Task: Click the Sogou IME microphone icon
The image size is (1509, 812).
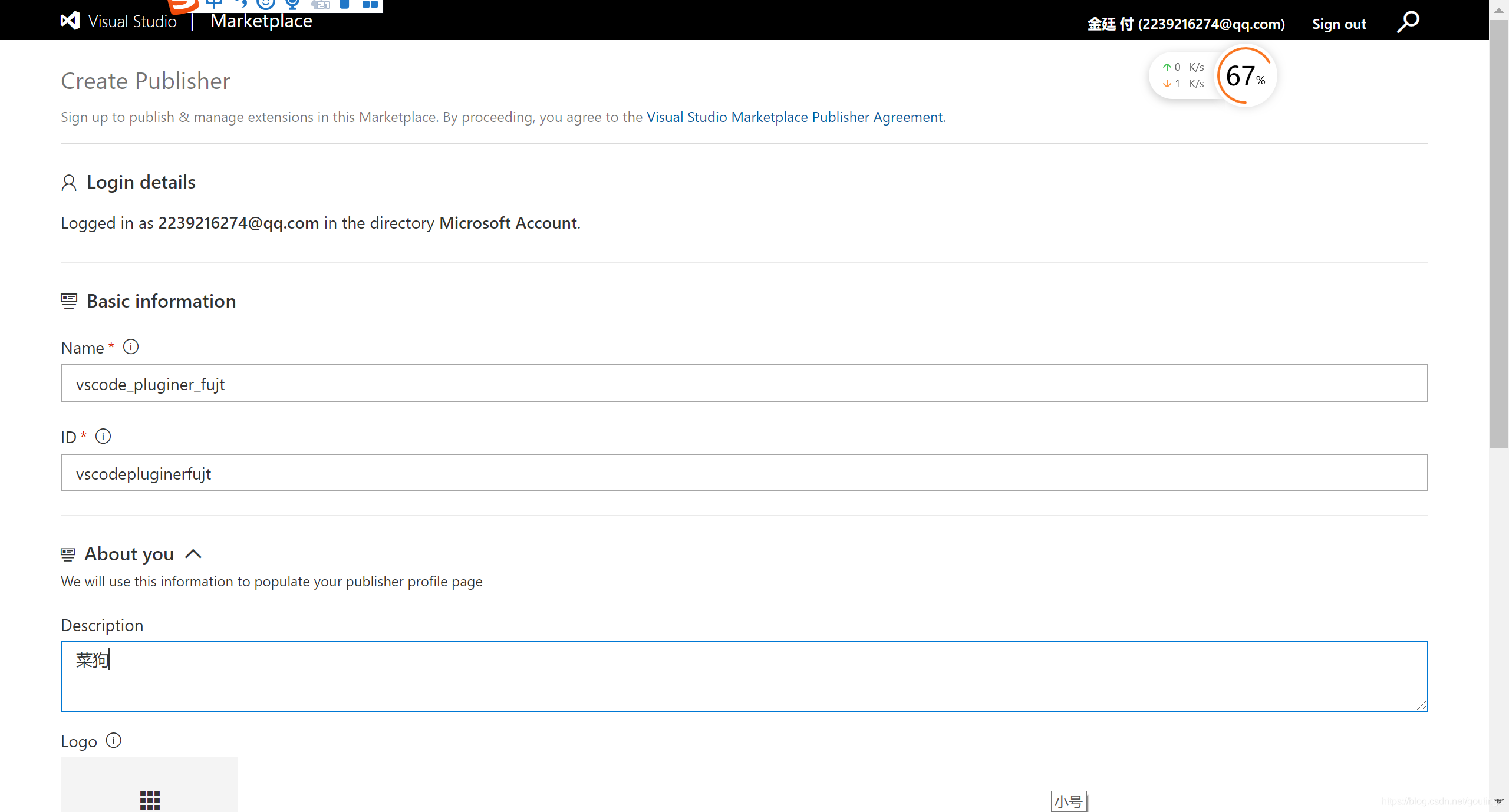Action: click(x=292, y=4)
